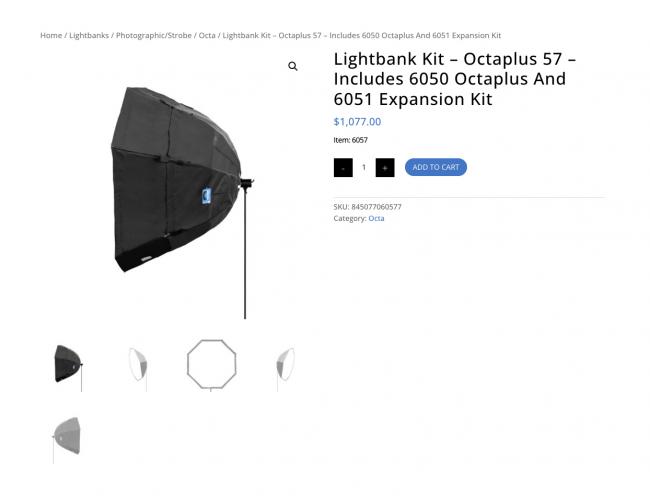Open Lightbanks breadcrumb link

coord(89,35)
